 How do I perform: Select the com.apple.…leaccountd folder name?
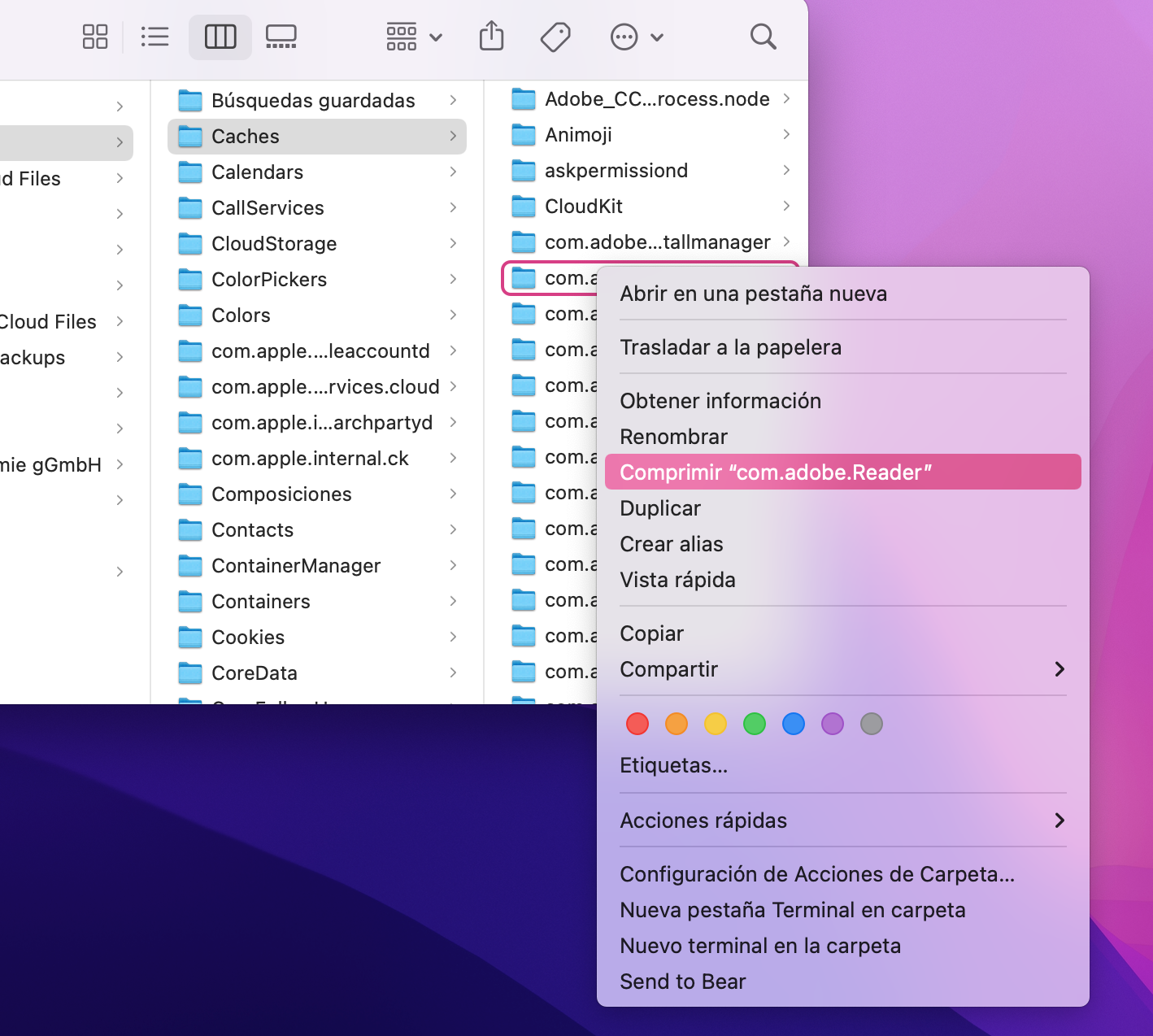[320, 351]
